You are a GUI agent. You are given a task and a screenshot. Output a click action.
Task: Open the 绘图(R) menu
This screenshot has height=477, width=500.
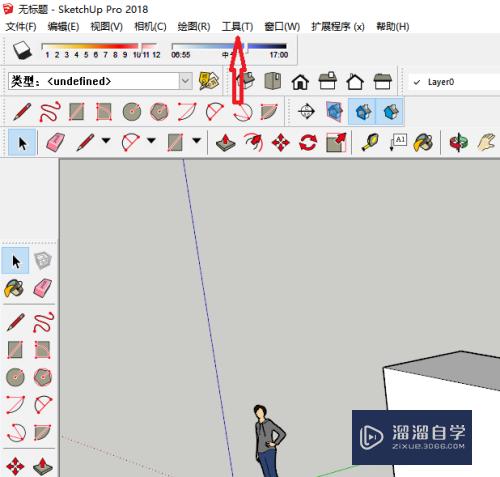click(x=194, y=27)
